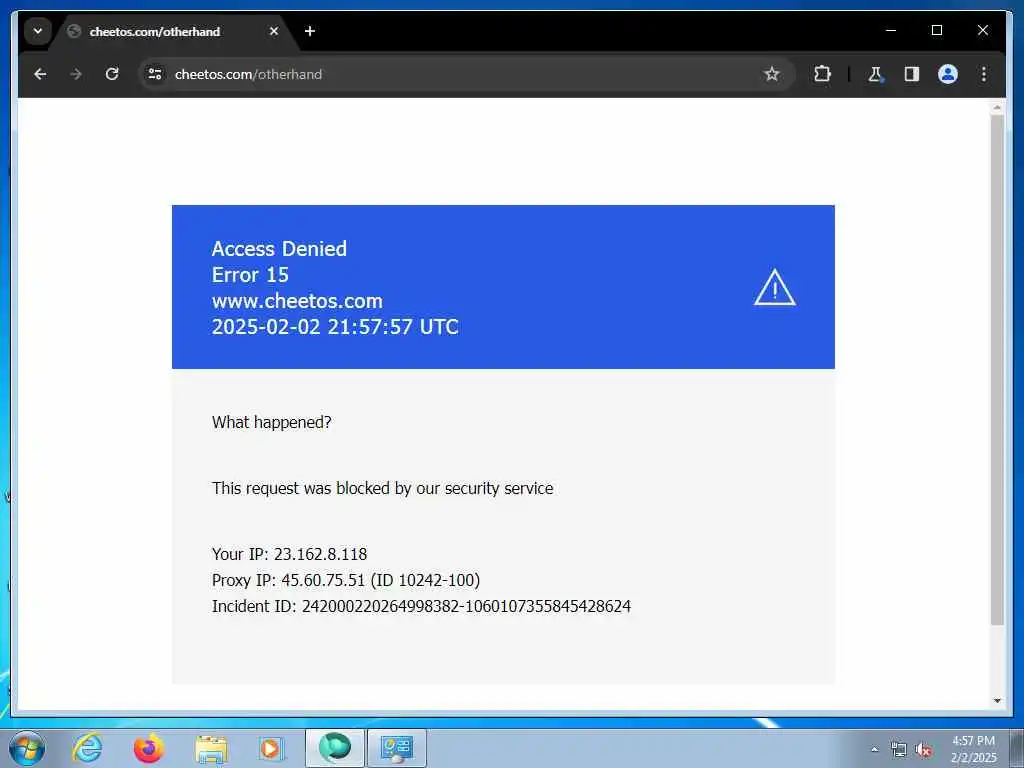Open Windows Explorer folder icon
1024x768 pixels.
point(211,748)
